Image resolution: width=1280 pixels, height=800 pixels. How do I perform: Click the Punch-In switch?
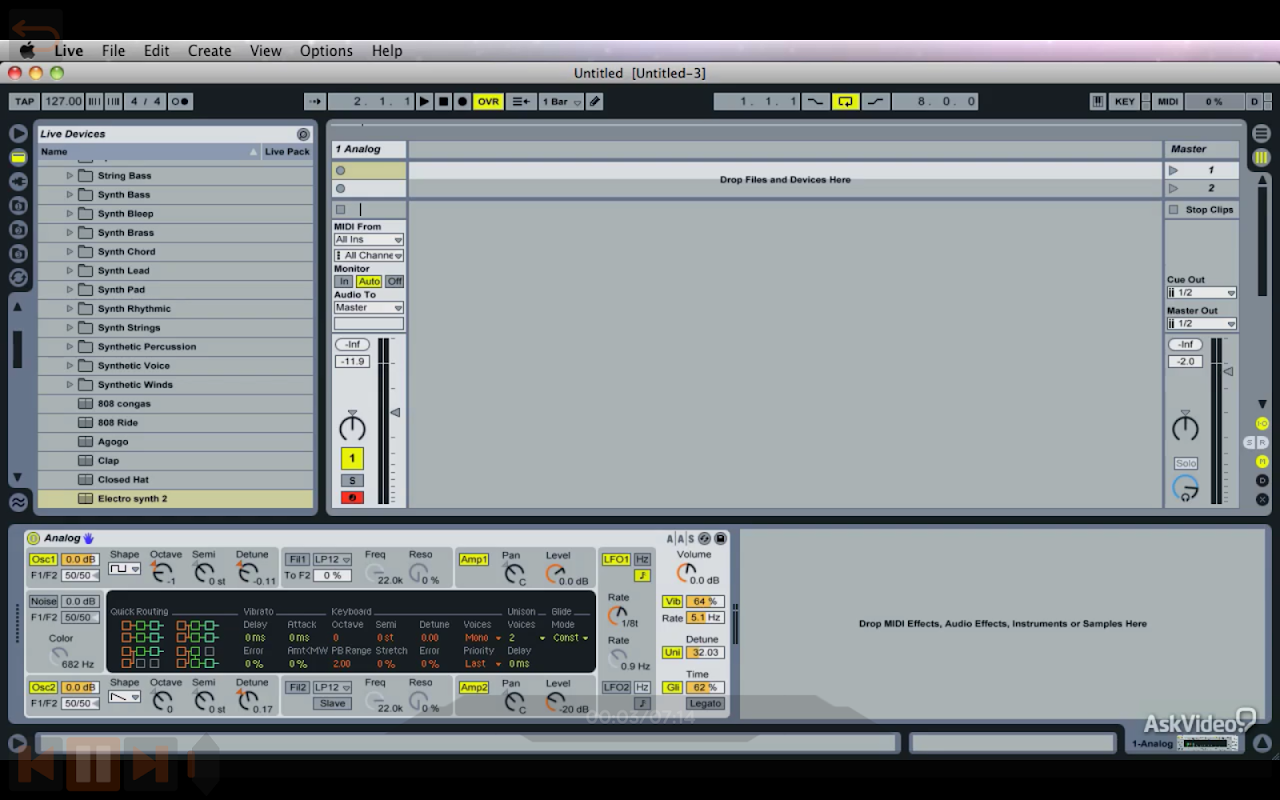816,101
